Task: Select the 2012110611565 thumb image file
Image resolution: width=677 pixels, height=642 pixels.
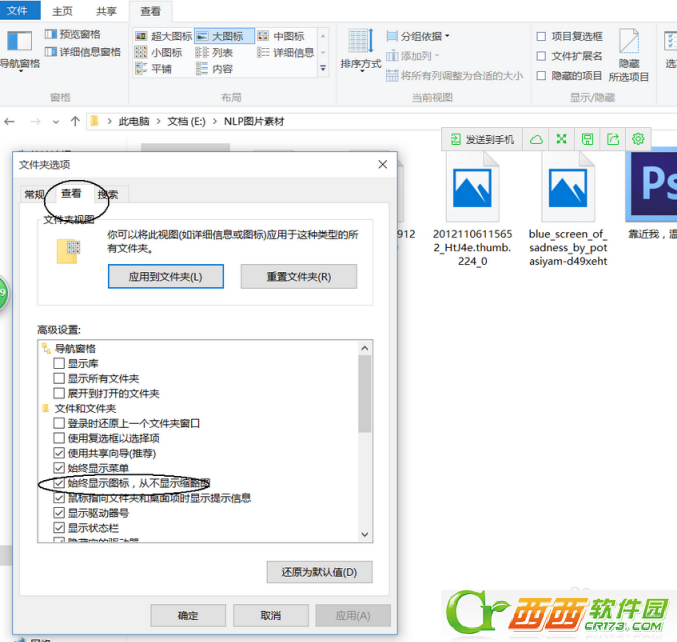Action: click(472, 209)
